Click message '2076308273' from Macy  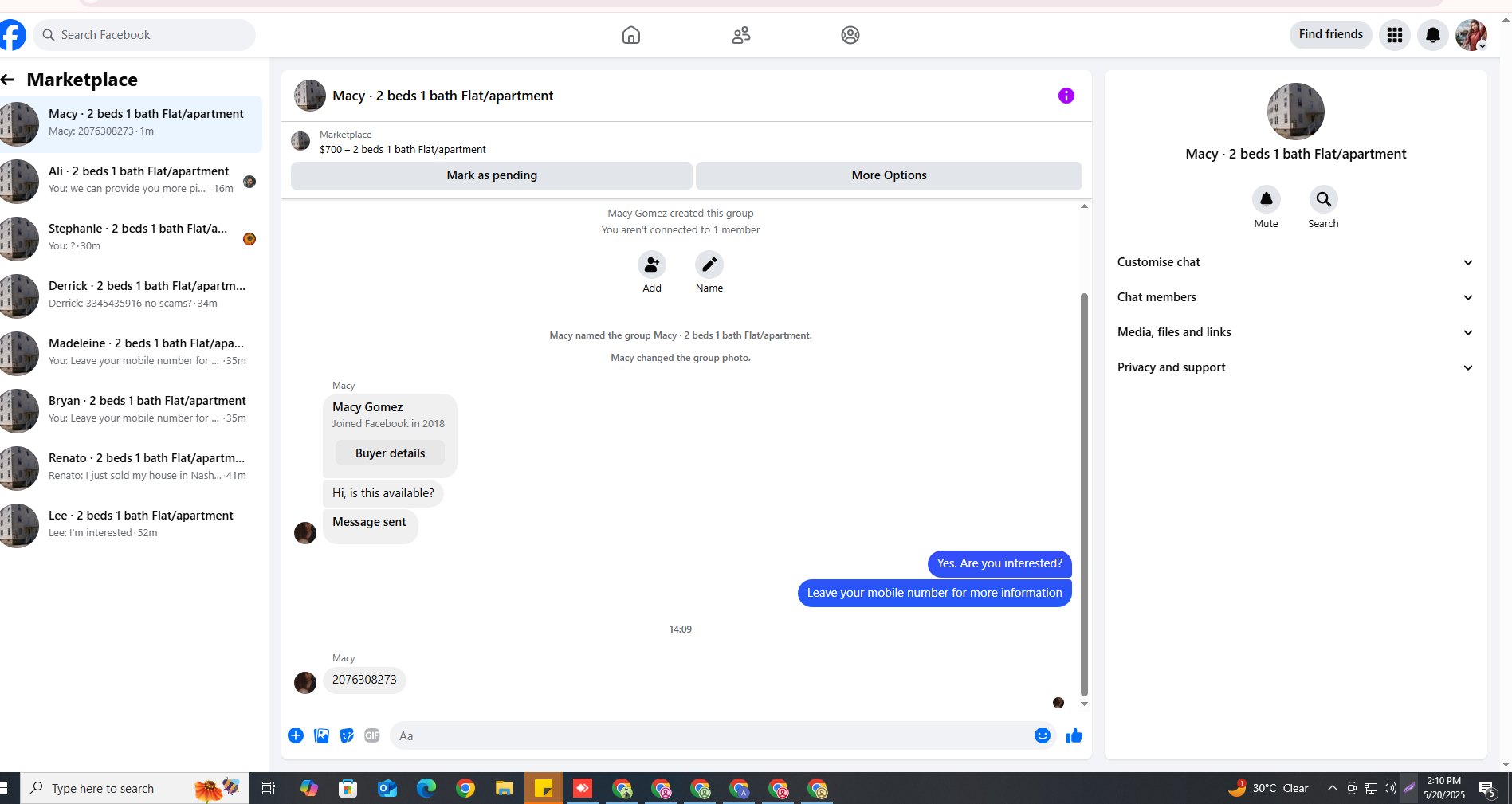pos(364,680)
